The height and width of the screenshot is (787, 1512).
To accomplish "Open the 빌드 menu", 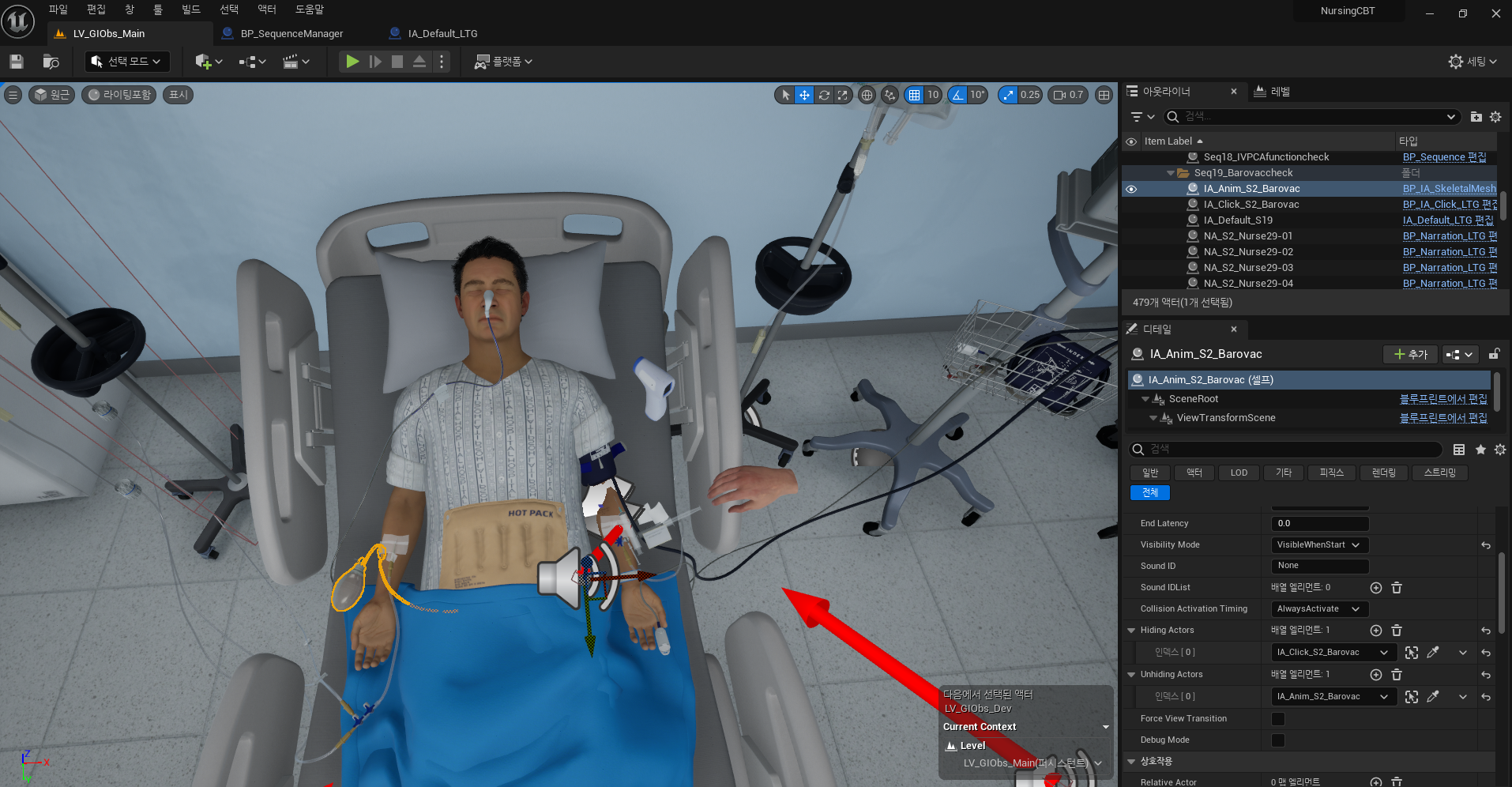I will tap(191, 9).
